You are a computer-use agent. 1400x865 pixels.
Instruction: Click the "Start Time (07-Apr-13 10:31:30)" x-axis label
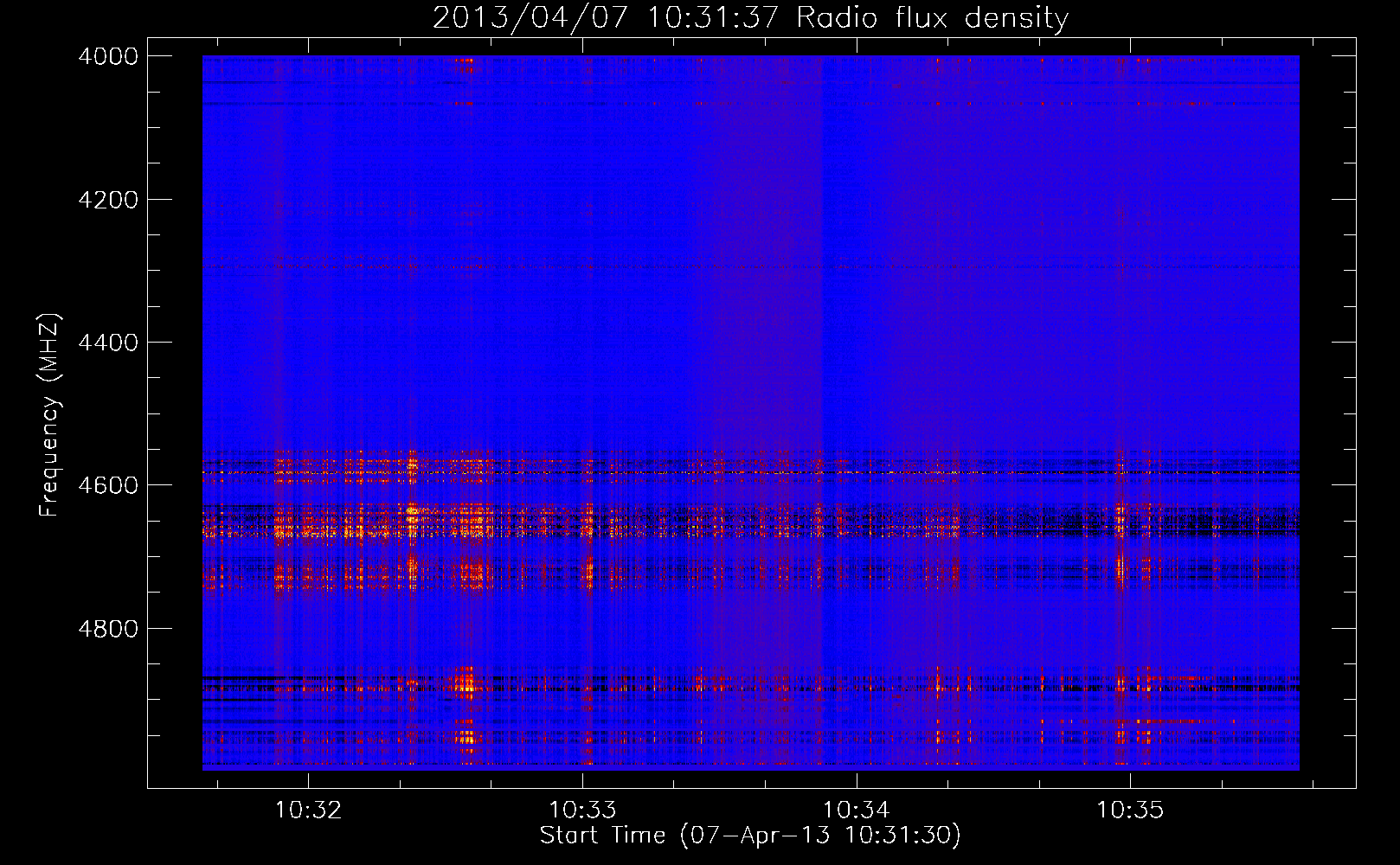750,836
